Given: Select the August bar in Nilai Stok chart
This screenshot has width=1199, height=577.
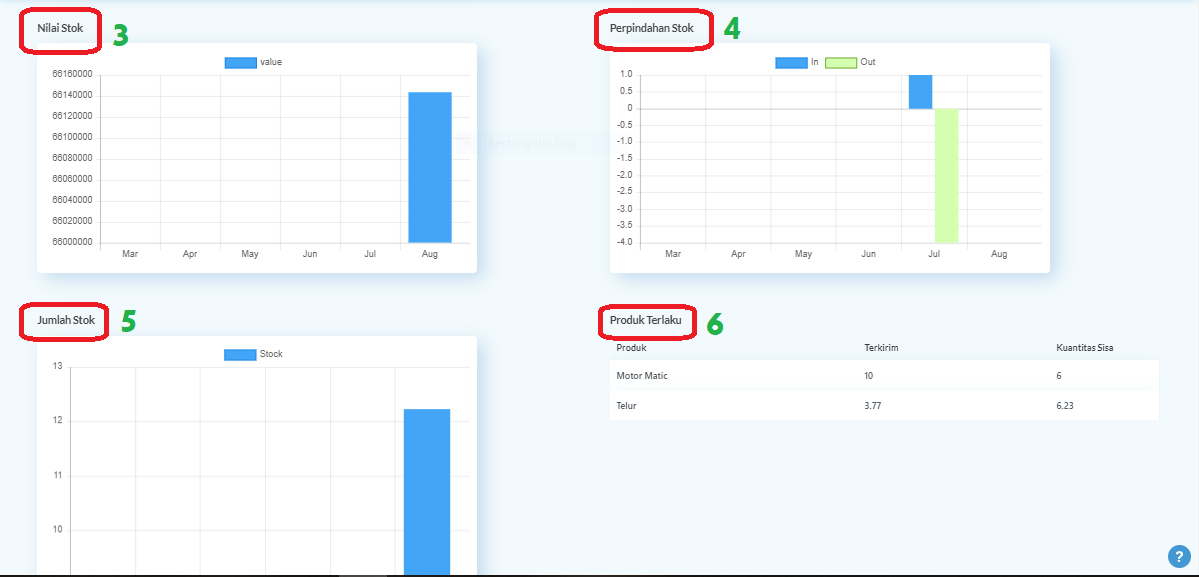Looking at the screenshot, I should (x=430, y=165).
